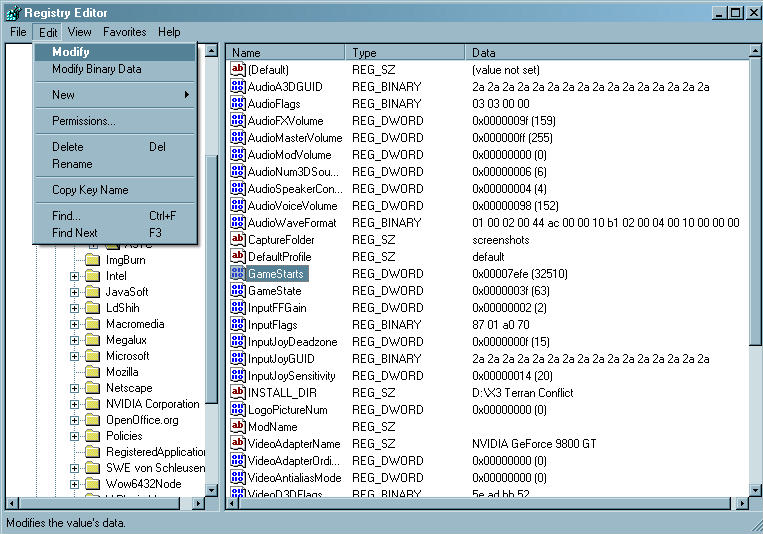Select Permissions... from Edit menu

coord(115,121)
